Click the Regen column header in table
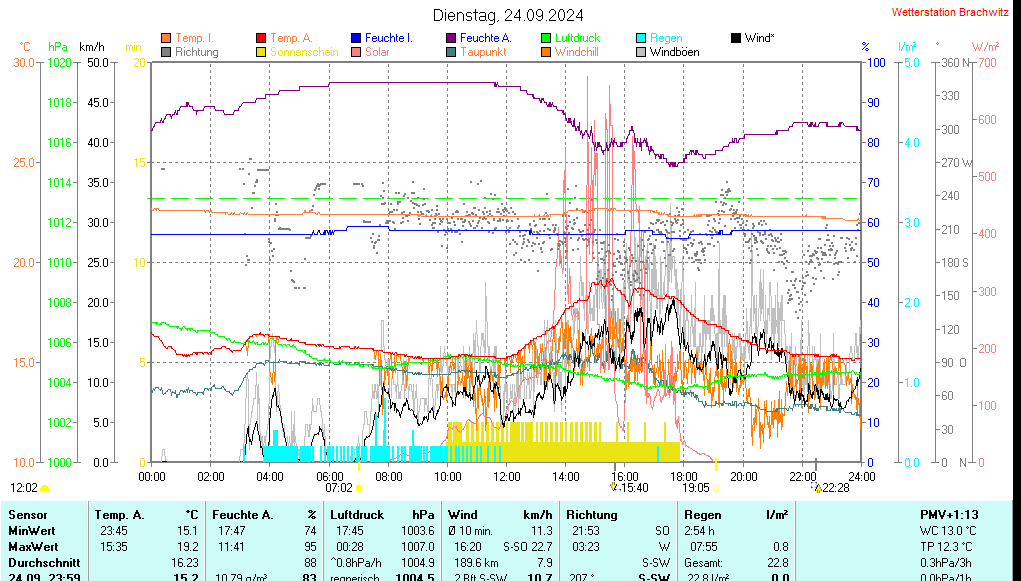Image resolution: width=1021 pixels, height=581 pixels. (x=703, y=514)
